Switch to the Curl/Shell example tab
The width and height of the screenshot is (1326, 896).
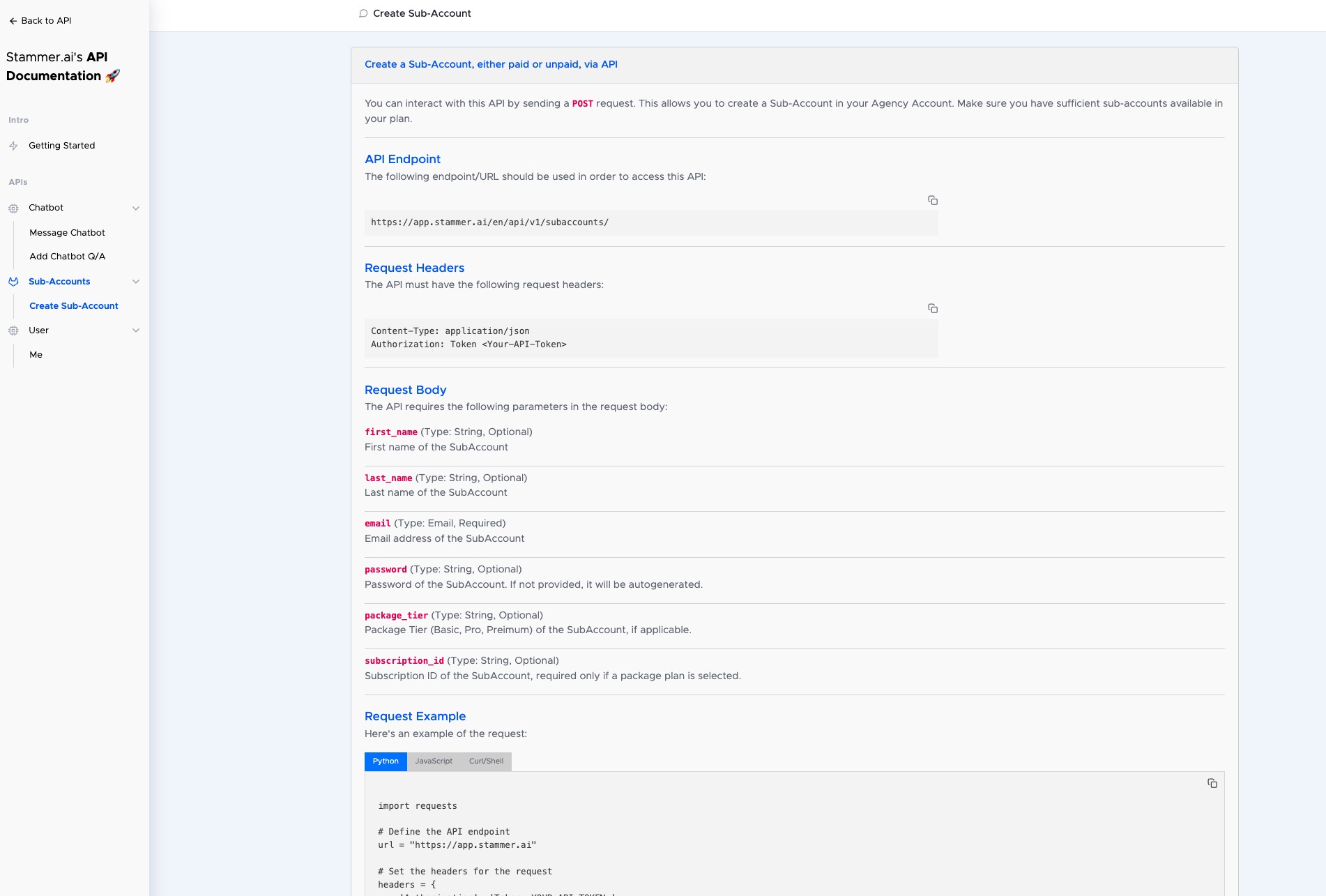[486, 761]
